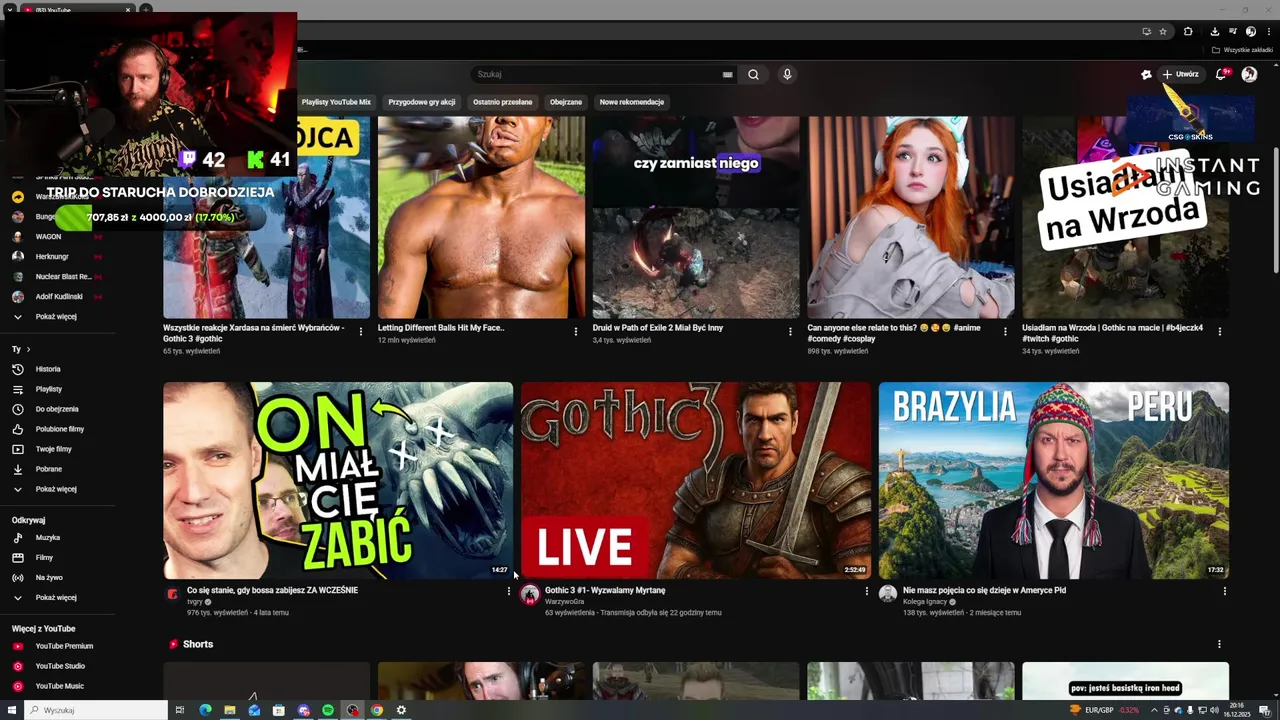The height and width of the screenshot is (720, 1280).
Task: Open options for Nie masz pojęcia video
Action: [x=1224, y=591]
